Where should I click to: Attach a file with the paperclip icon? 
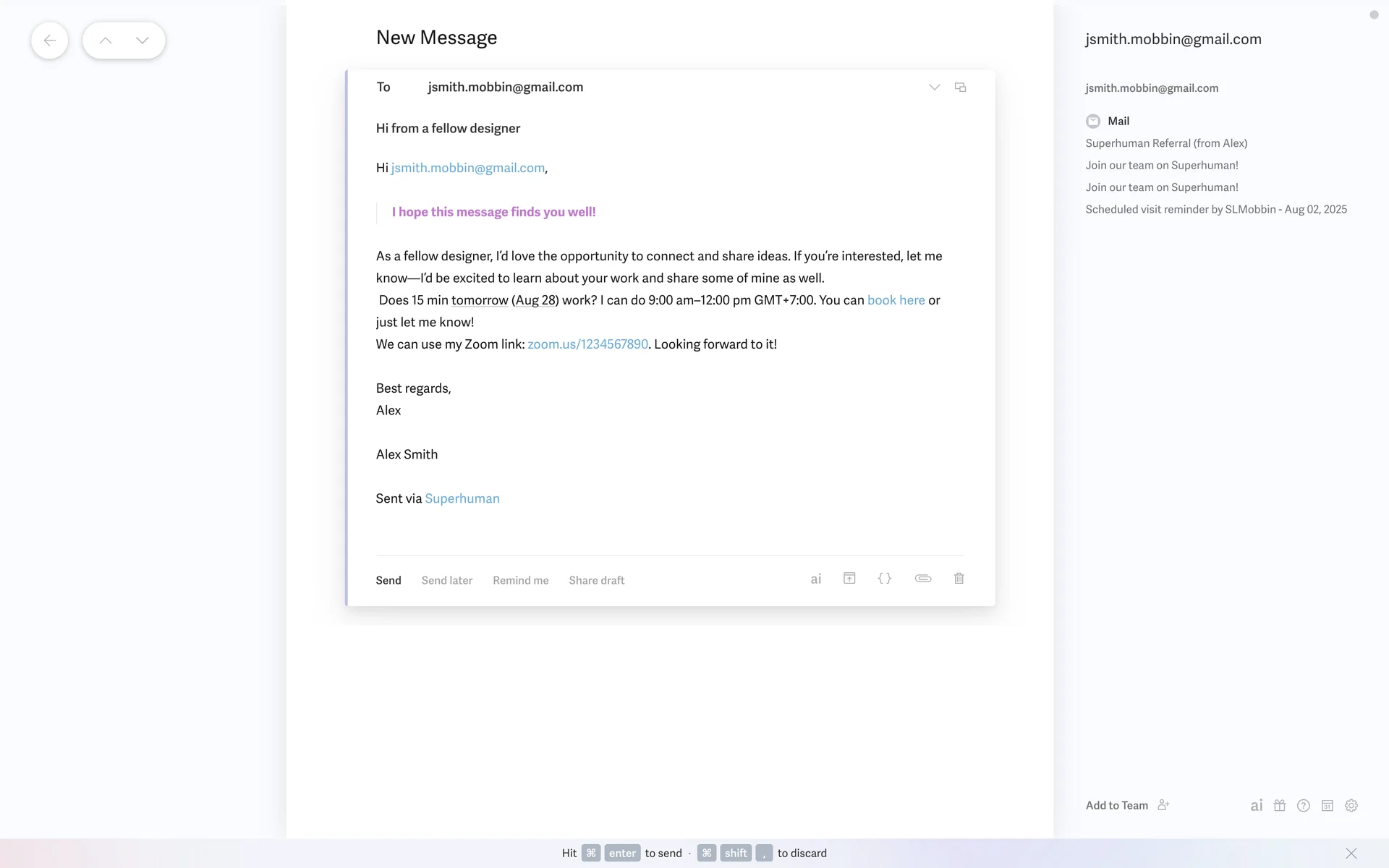click(x=922, y=579)
